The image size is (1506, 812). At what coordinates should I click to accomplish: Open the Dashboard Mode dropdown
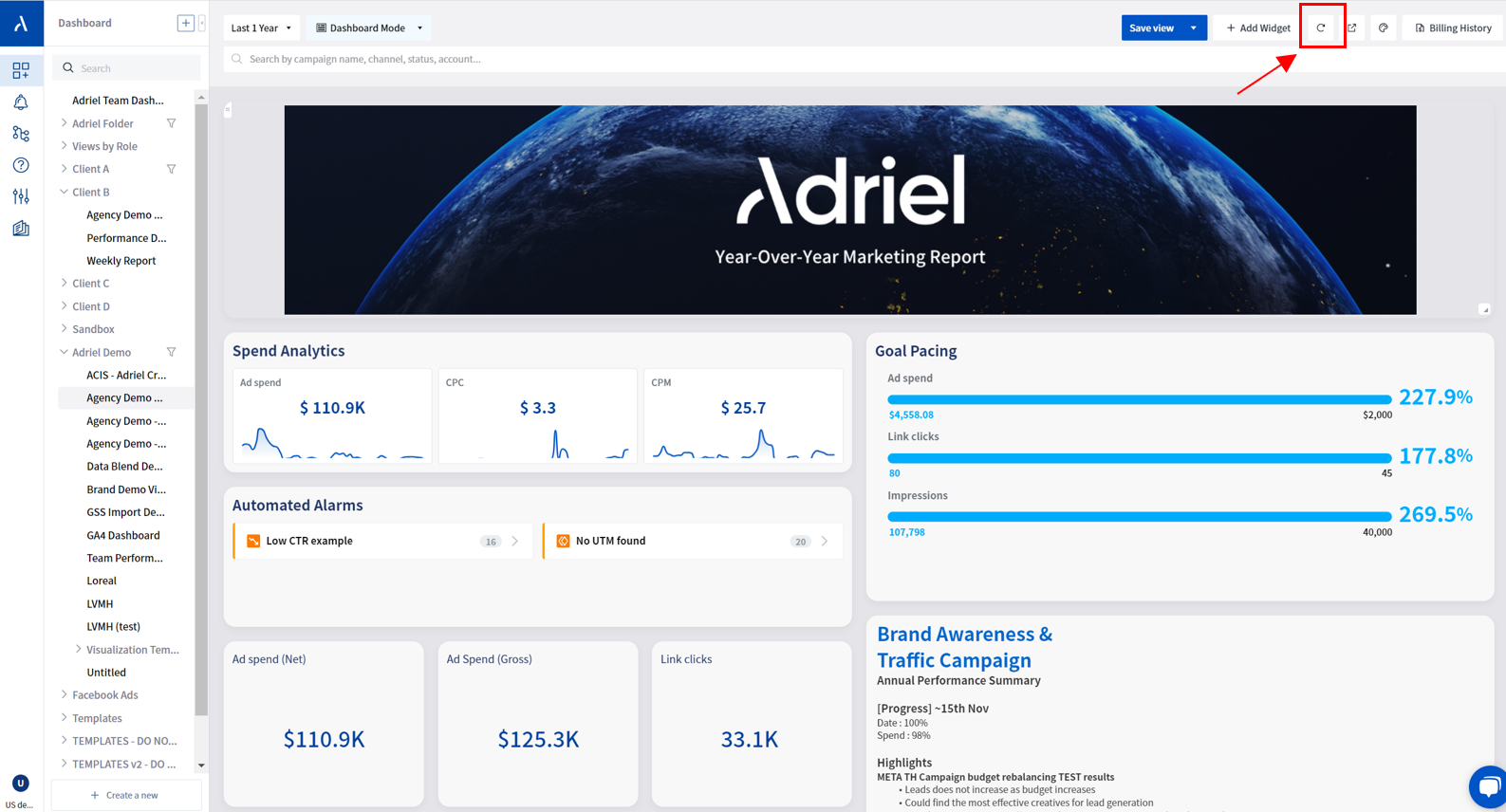click(x=369, y=28)
